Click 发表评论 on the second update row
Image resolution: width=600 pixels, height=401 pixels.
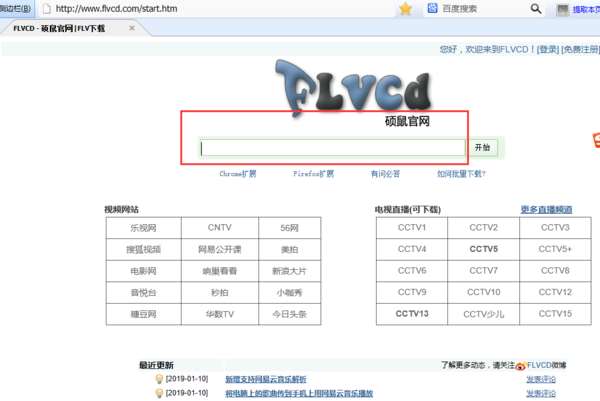pyautogui.click(x=541, y=393)
